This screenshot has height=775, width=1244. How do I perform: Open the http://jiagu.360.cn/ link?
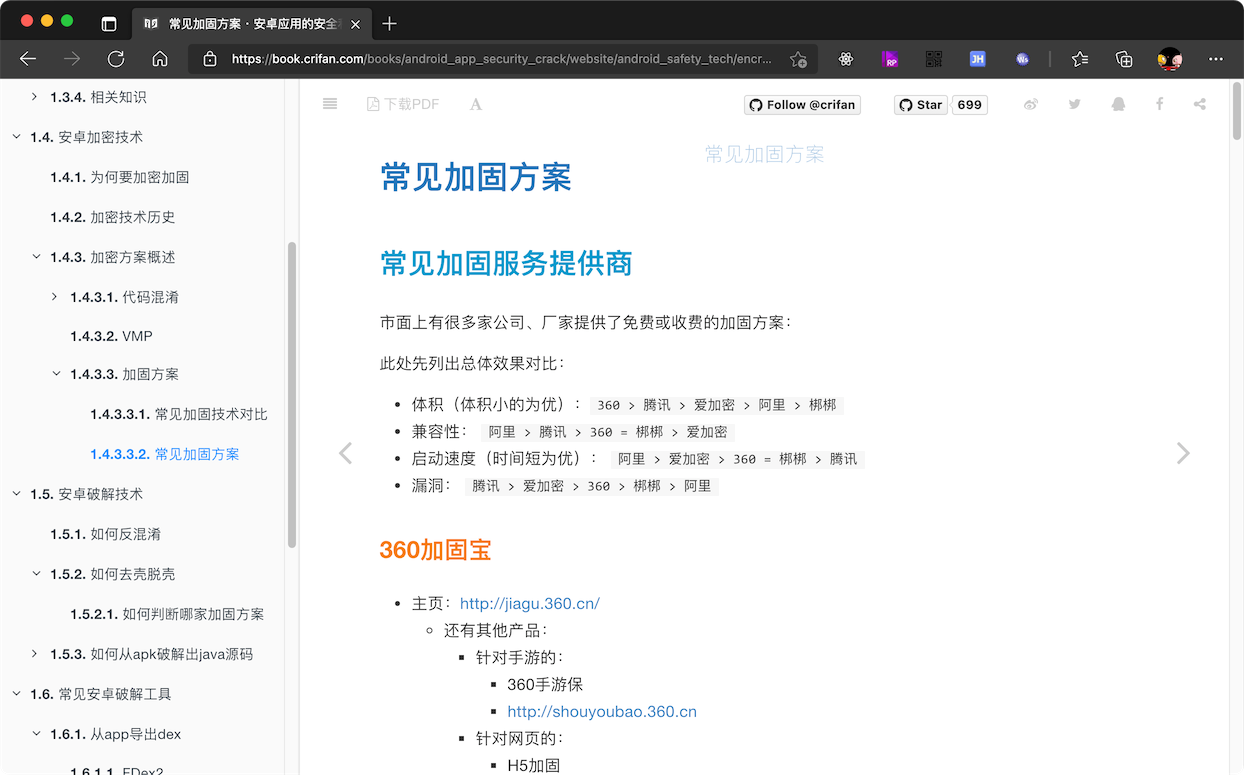(530, 603)
